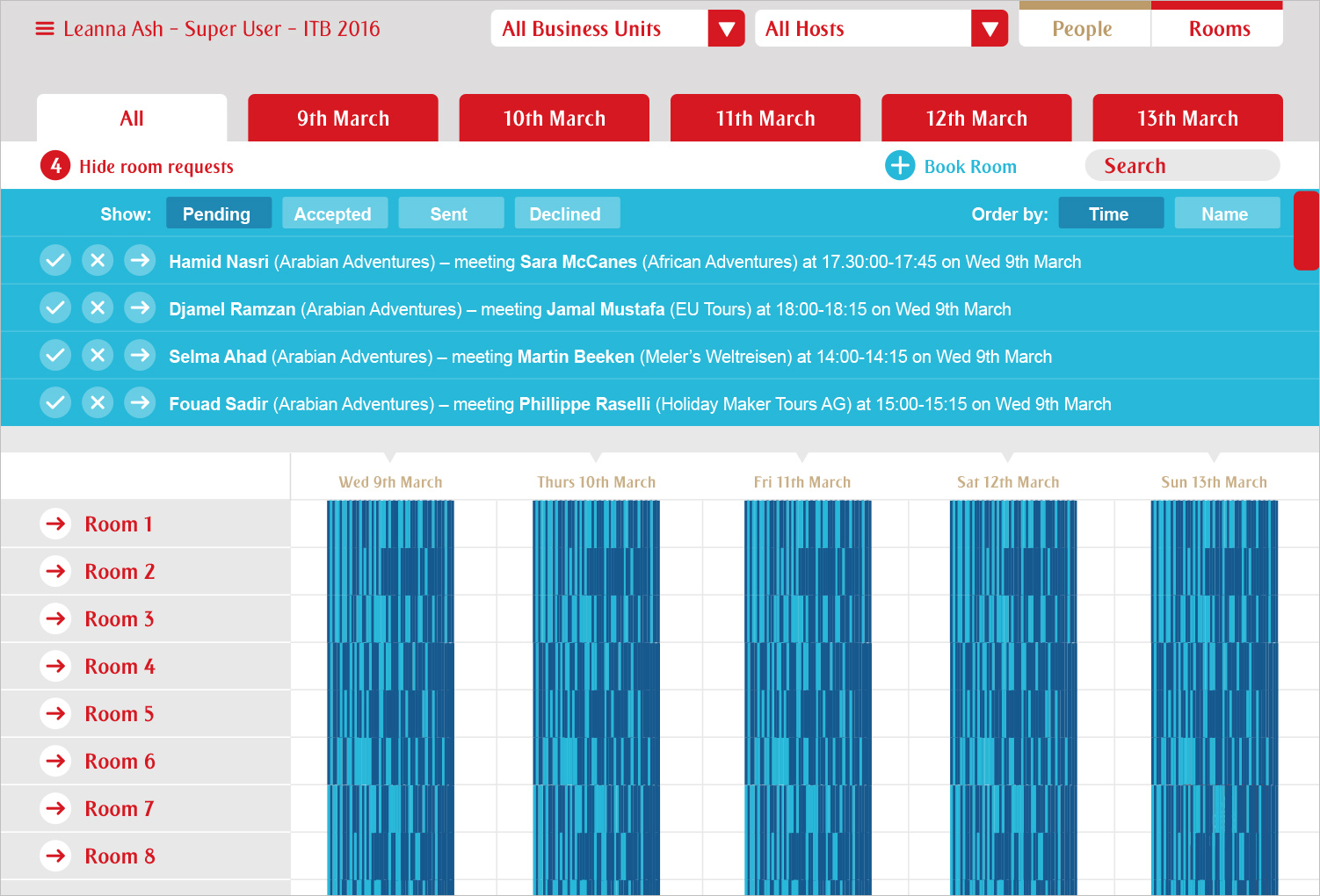This screenshot has height=896, width=1320.
Task: Decline Djamel Ramzan's meeting request
Action: click(x=98, y=308)
